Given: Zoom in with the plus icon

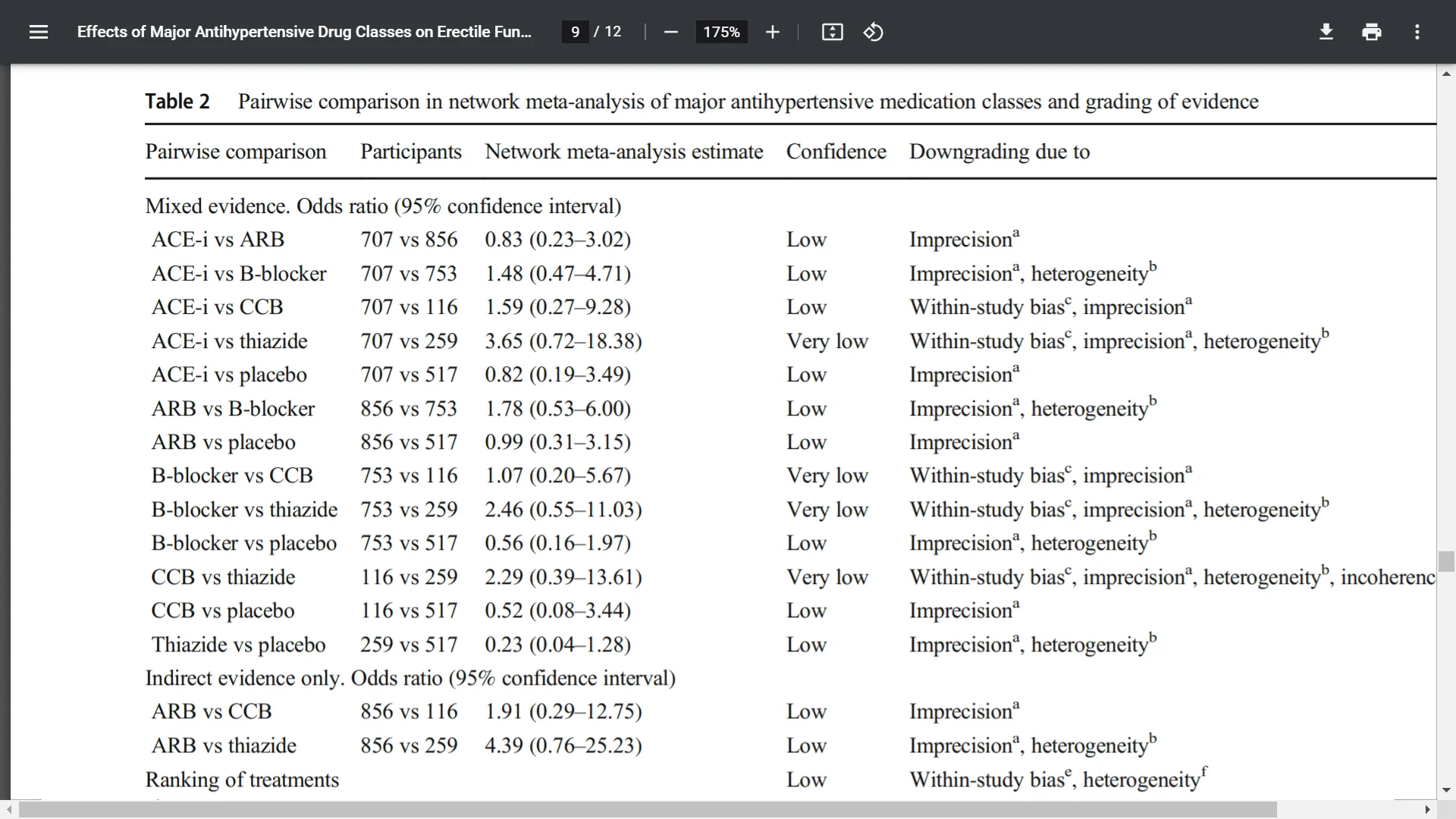Looking at the screenshot, I should tap(772, 32).
